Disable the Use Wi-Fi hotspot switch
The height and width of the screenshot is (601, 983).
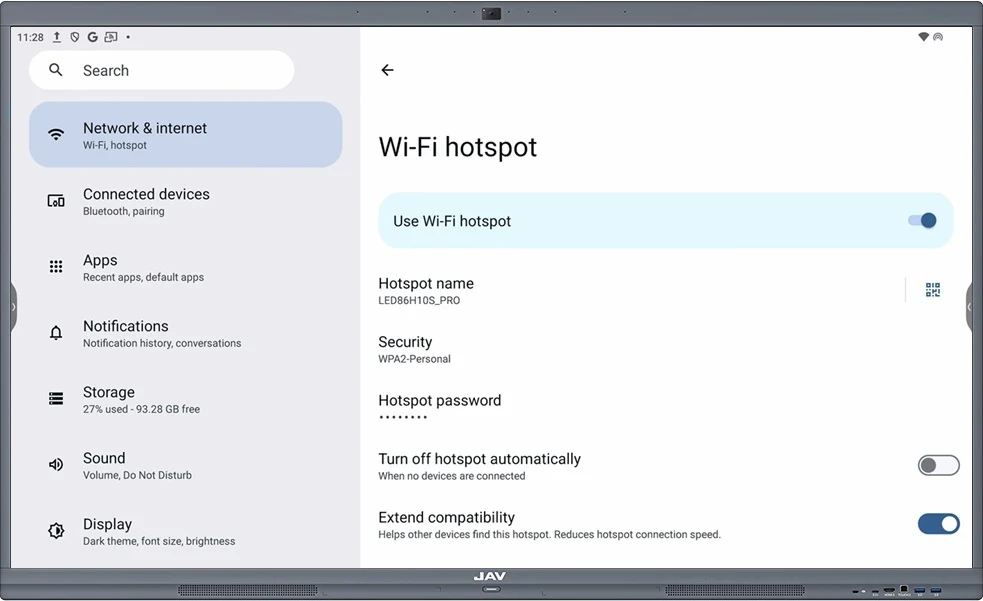pos(922,220)
